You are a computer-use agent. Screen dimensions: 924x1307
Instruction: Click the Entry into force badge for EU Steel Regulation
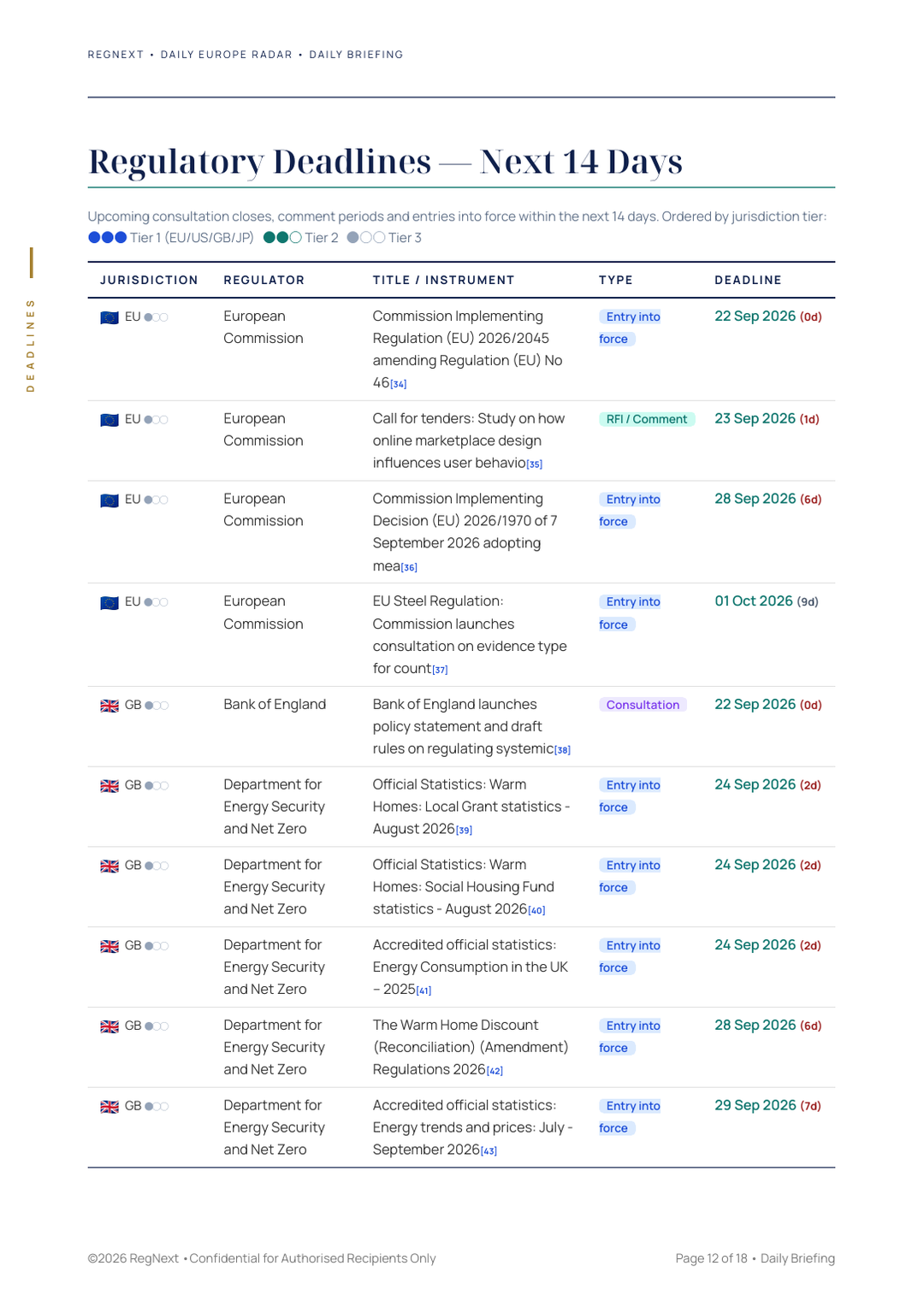(631, 613)
